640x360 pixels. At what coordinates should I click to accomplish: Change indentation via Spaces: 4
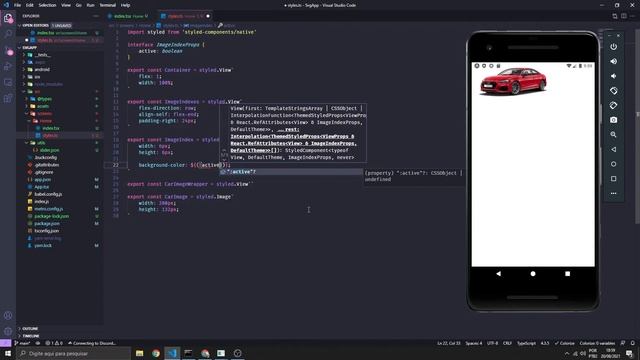coord(473,343)
